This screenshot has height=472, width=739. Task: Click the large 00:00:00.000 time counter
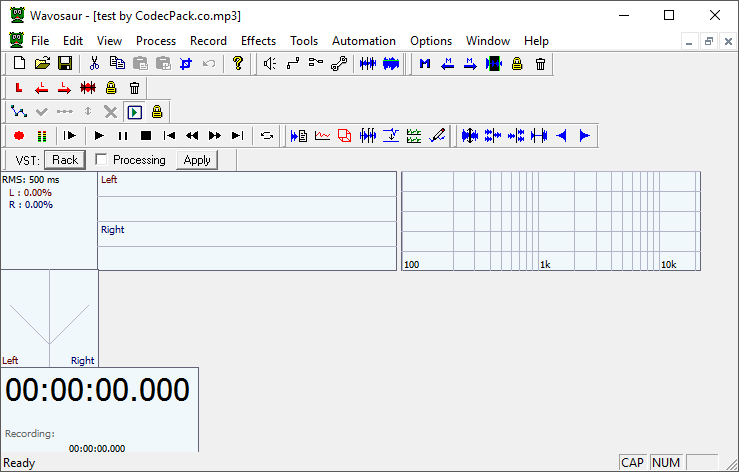coord(98,390)
